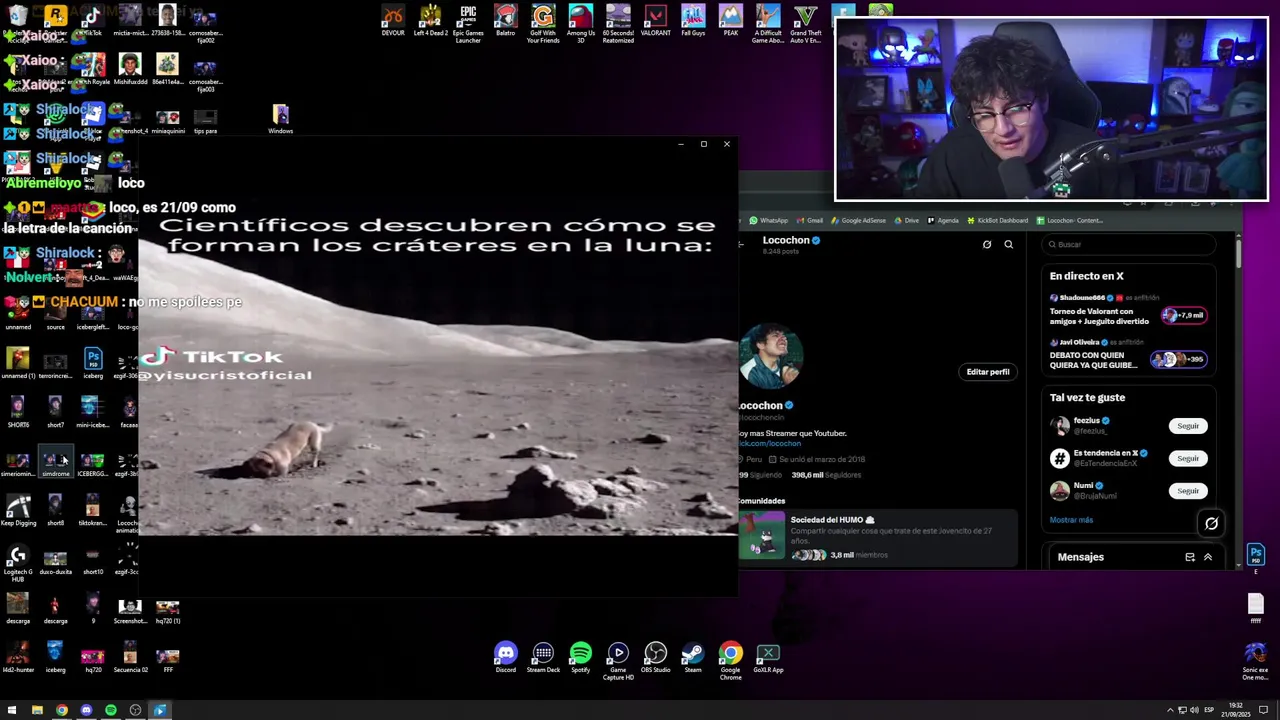Click the 398,6 mil Seguidores count

(826, 475)
